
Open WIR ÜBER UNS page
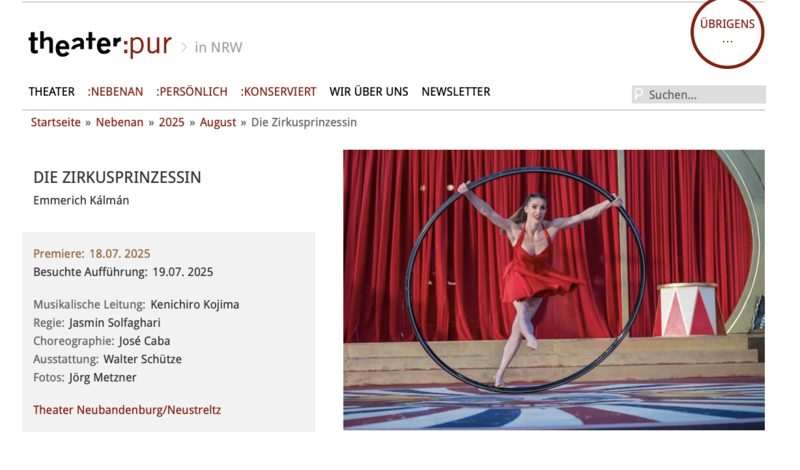coord(369,92)
